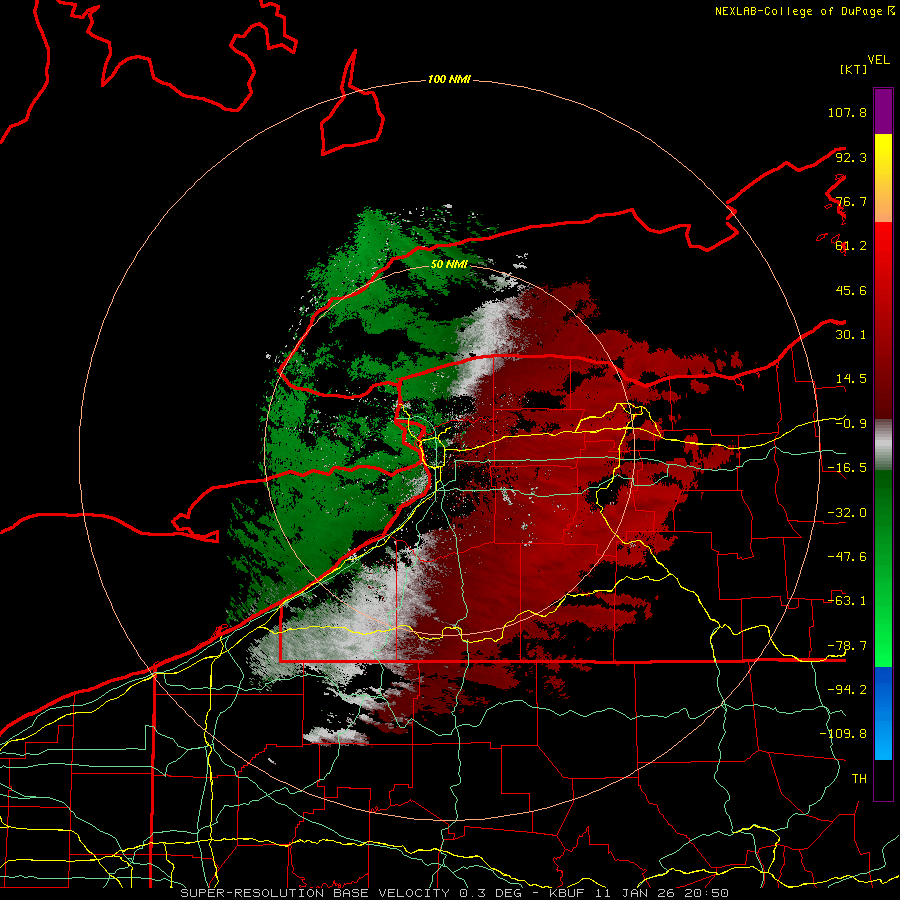This screenshot has height=900, width=900.
Task: Click the blue segment of the color bar
Action: tap(883, 713)
